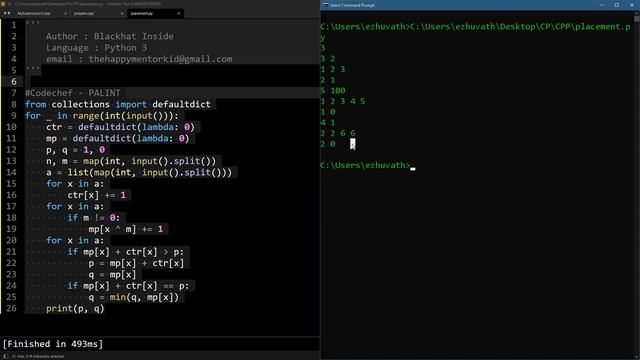The width and height of the screenshot is (640, 360).
Task: Click the email thehappymentorkid@gmail.com text
Action: pyautogui.click(x=160, y=59)
